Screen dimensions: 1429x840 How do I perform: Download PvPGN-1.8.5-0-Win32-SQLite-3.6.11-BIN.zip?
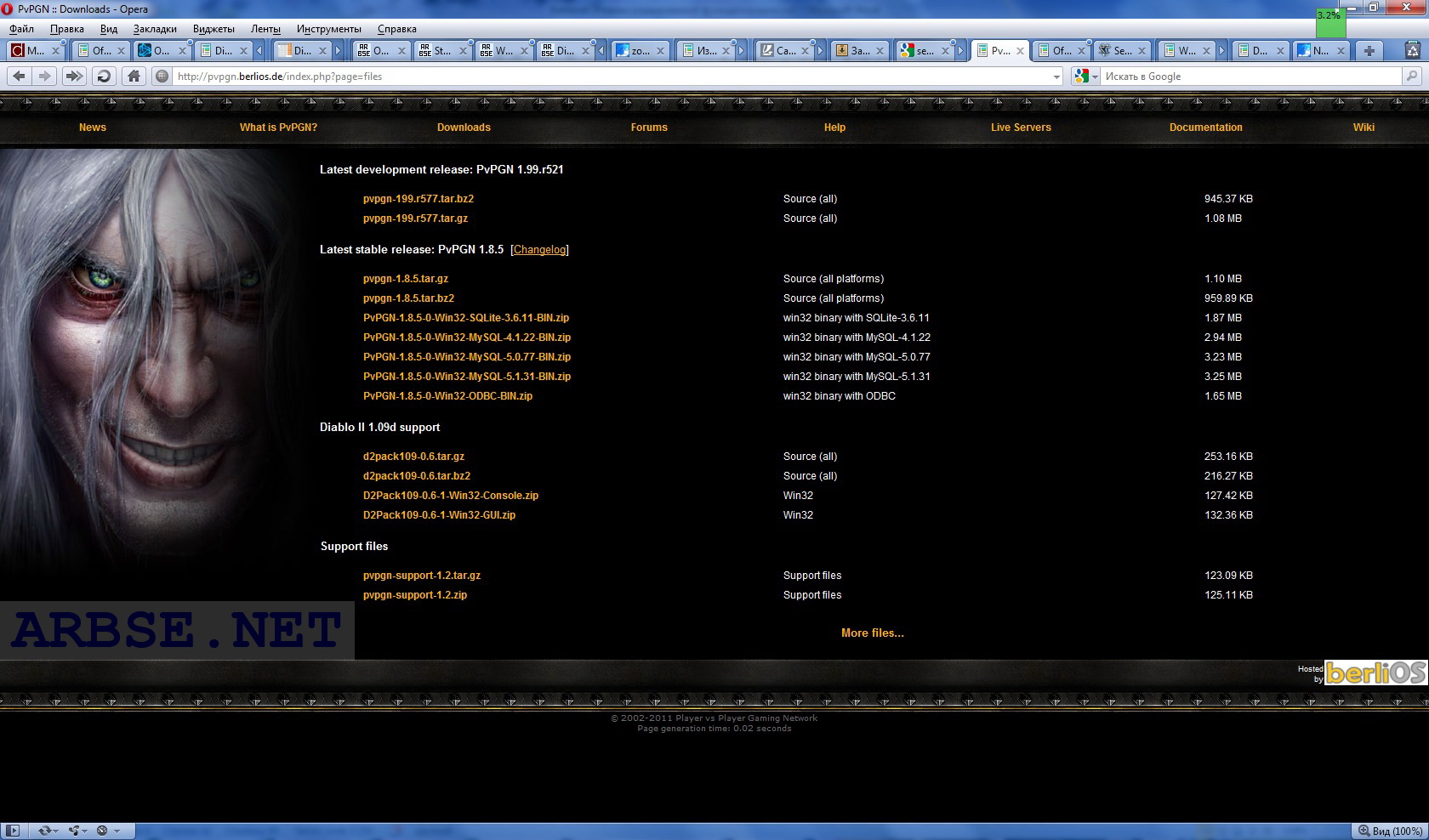(x=466, y=318)
